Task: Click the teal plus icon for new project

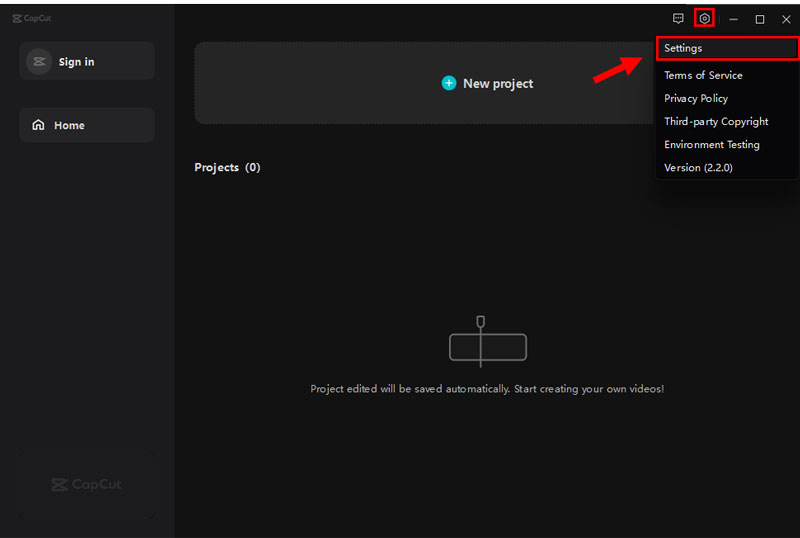Action: (449, 84)
